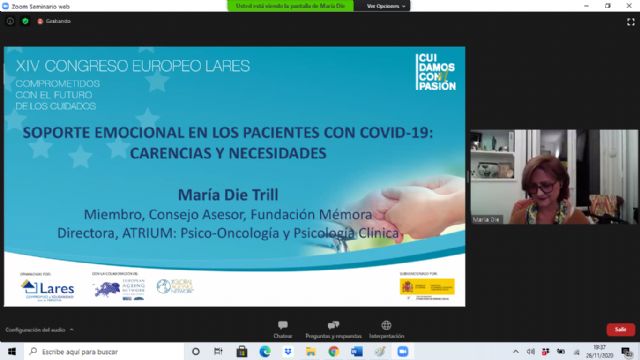The image size is (640, 360).
Task: Click the María Die Trill name on slide
Action: pyautogui.click(x=228, y=195)
